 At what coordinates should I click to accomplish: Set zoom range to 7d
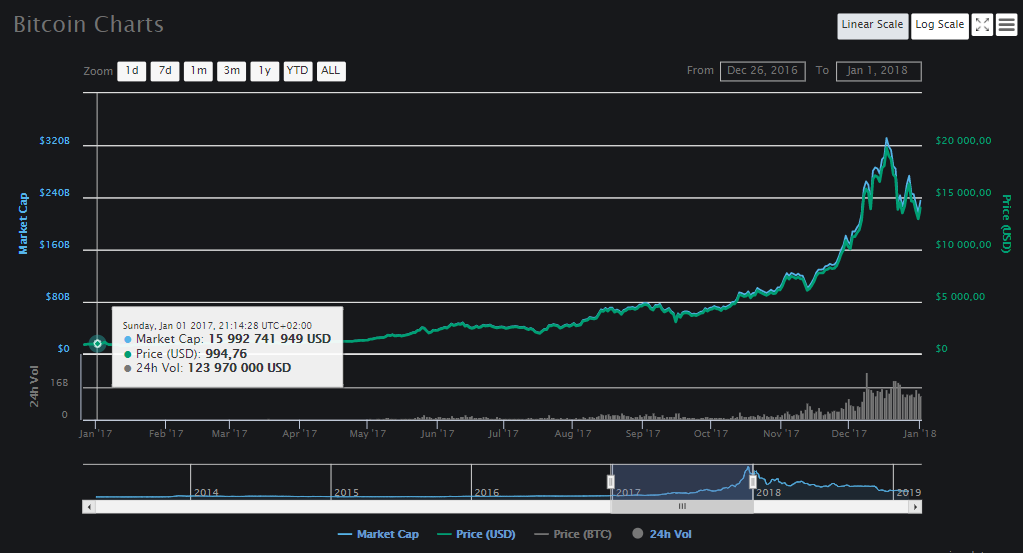coord(165,71)
